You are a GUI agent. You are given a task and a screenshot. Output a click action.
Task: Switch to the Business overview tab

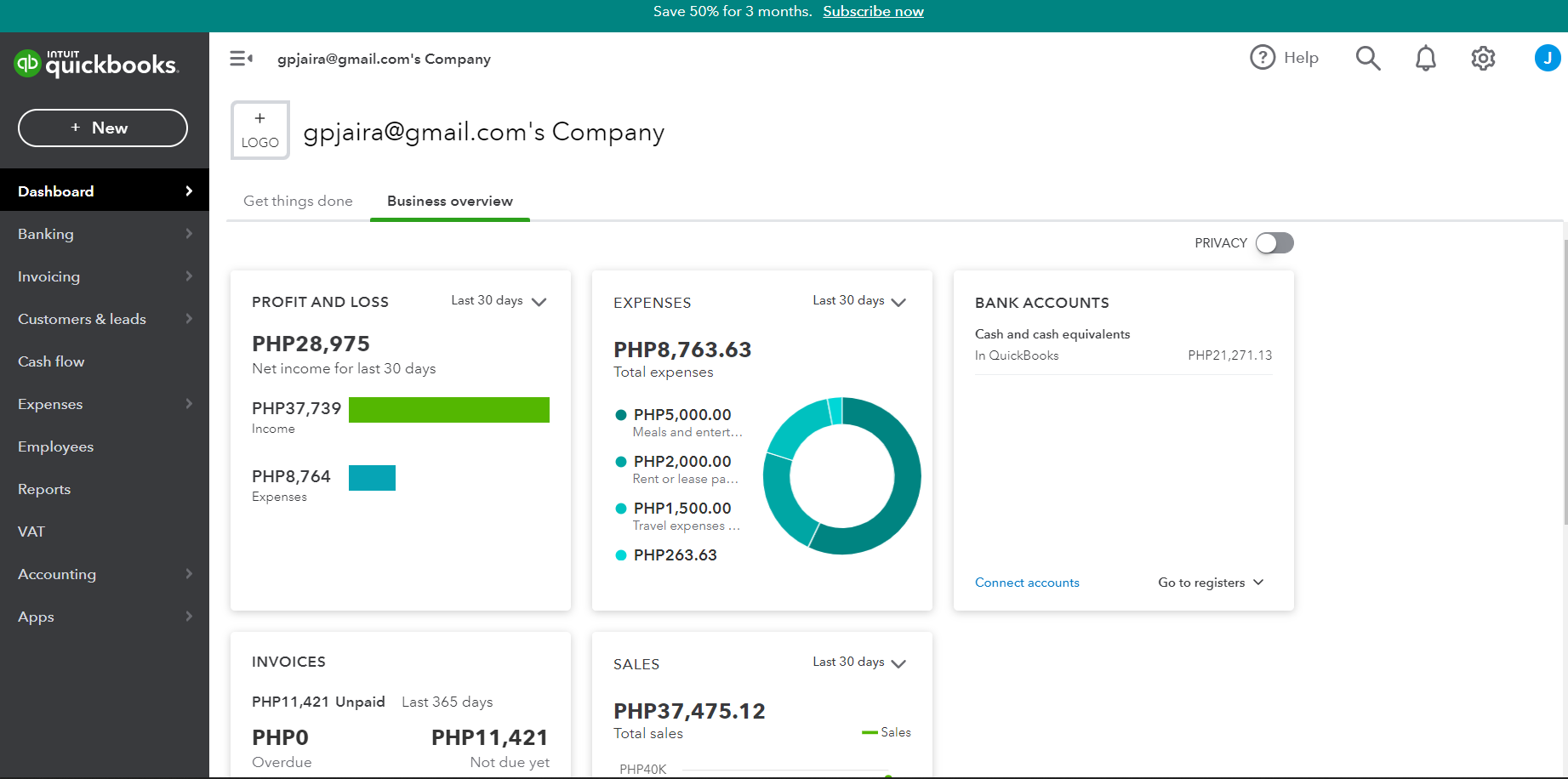450,201
